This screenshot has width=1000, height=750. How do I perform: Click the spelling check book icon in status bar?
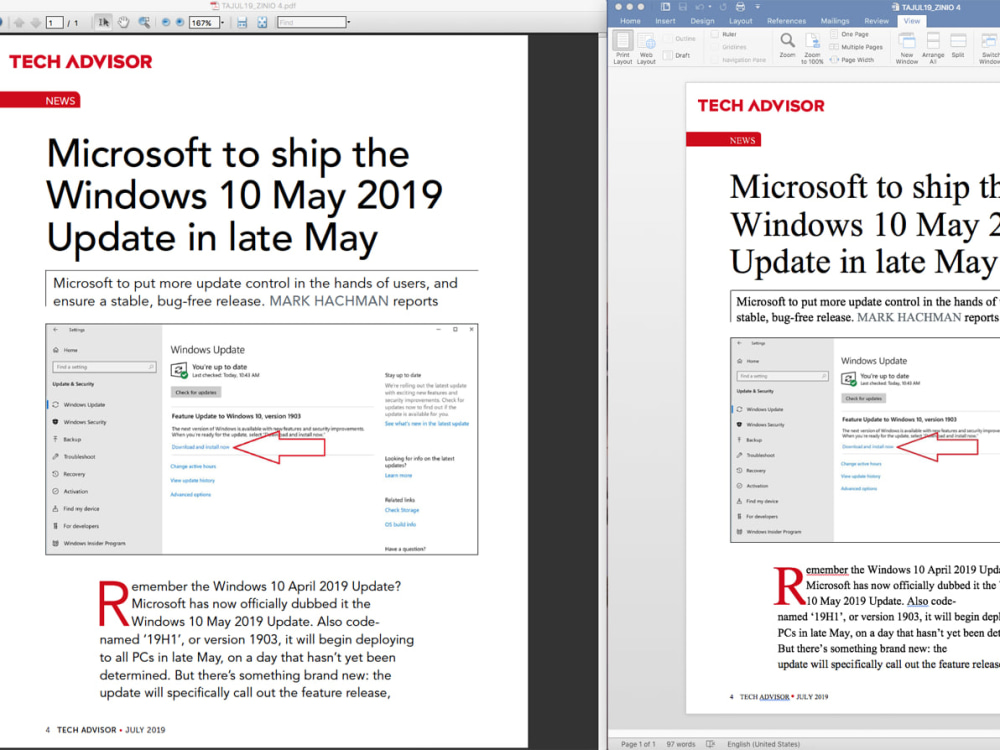click(710, 744)
